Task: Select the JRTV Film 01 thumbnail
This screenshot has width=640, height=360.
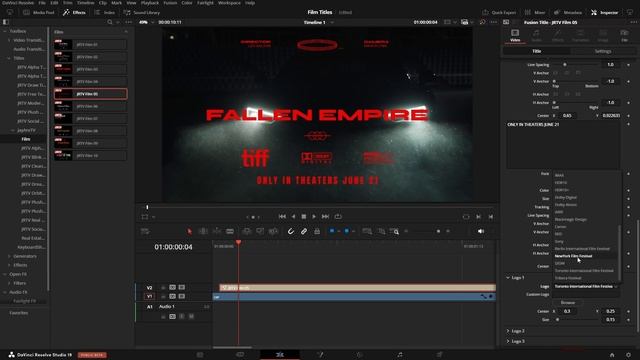Action: [x=64, y=44]
